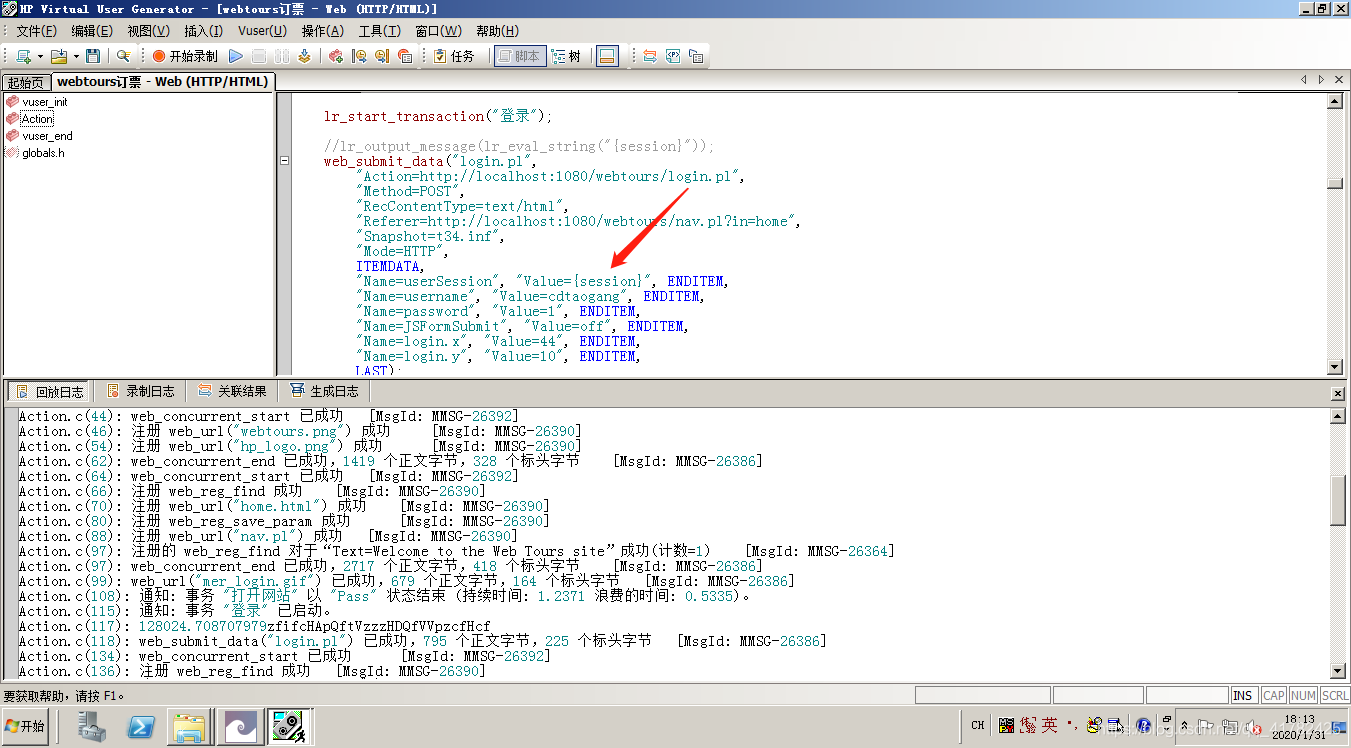Open the 文件(F) menu
The height and width of the screenshot is (748, 1351).
(x=37, y=32)
